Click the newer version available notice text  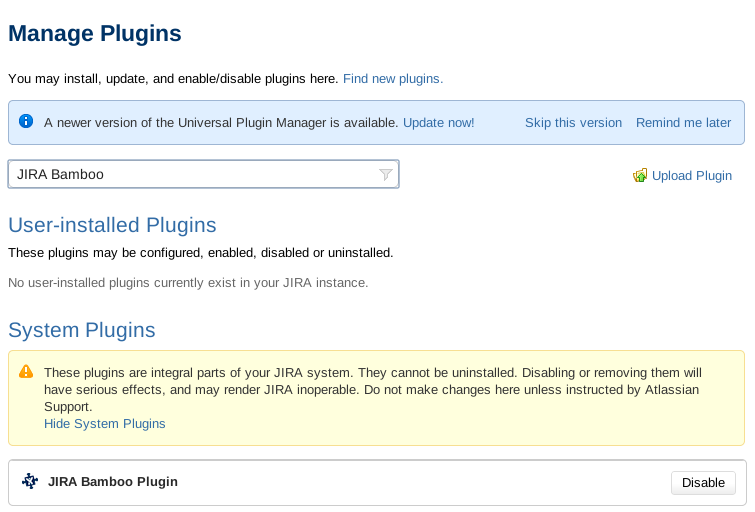[221, 123]
